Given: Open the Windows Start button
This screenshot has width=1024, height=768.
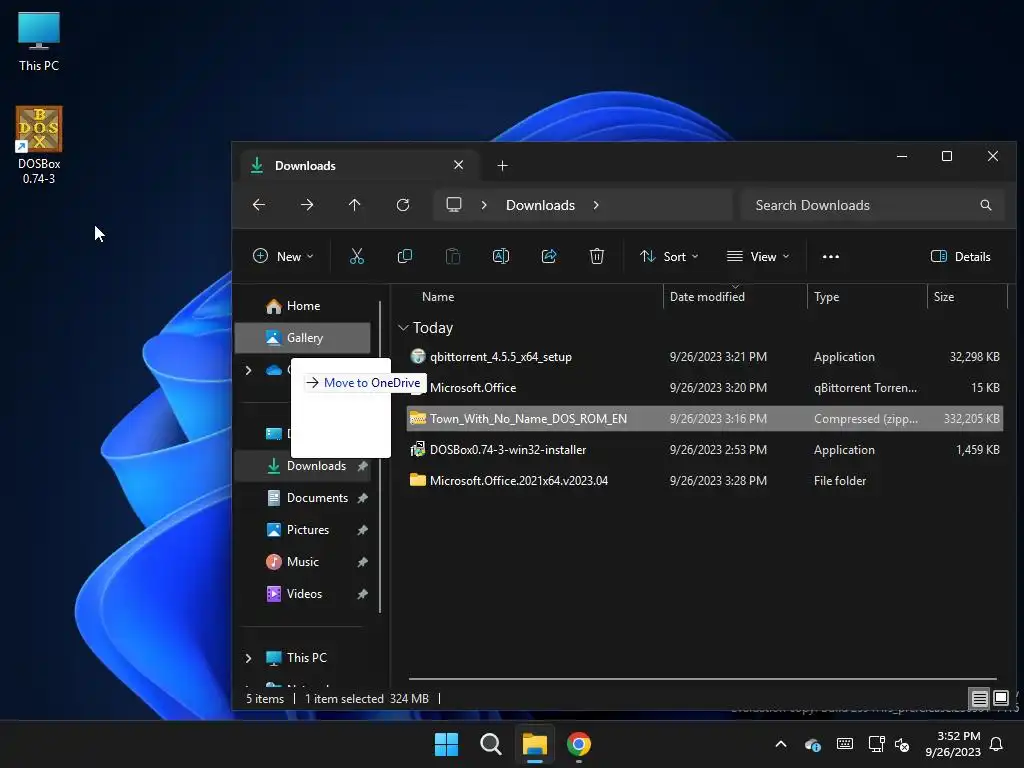Looking at the screenshot, I should [447, 744].
